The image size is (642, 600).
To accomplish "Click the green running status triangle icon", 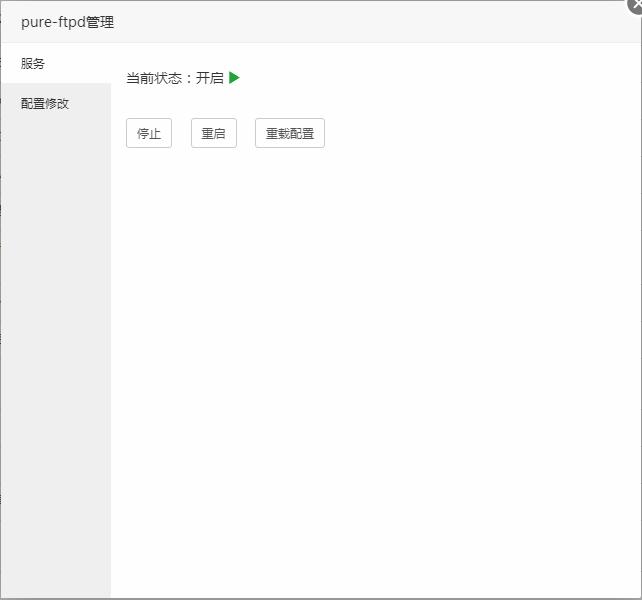I will click(234, 78).
